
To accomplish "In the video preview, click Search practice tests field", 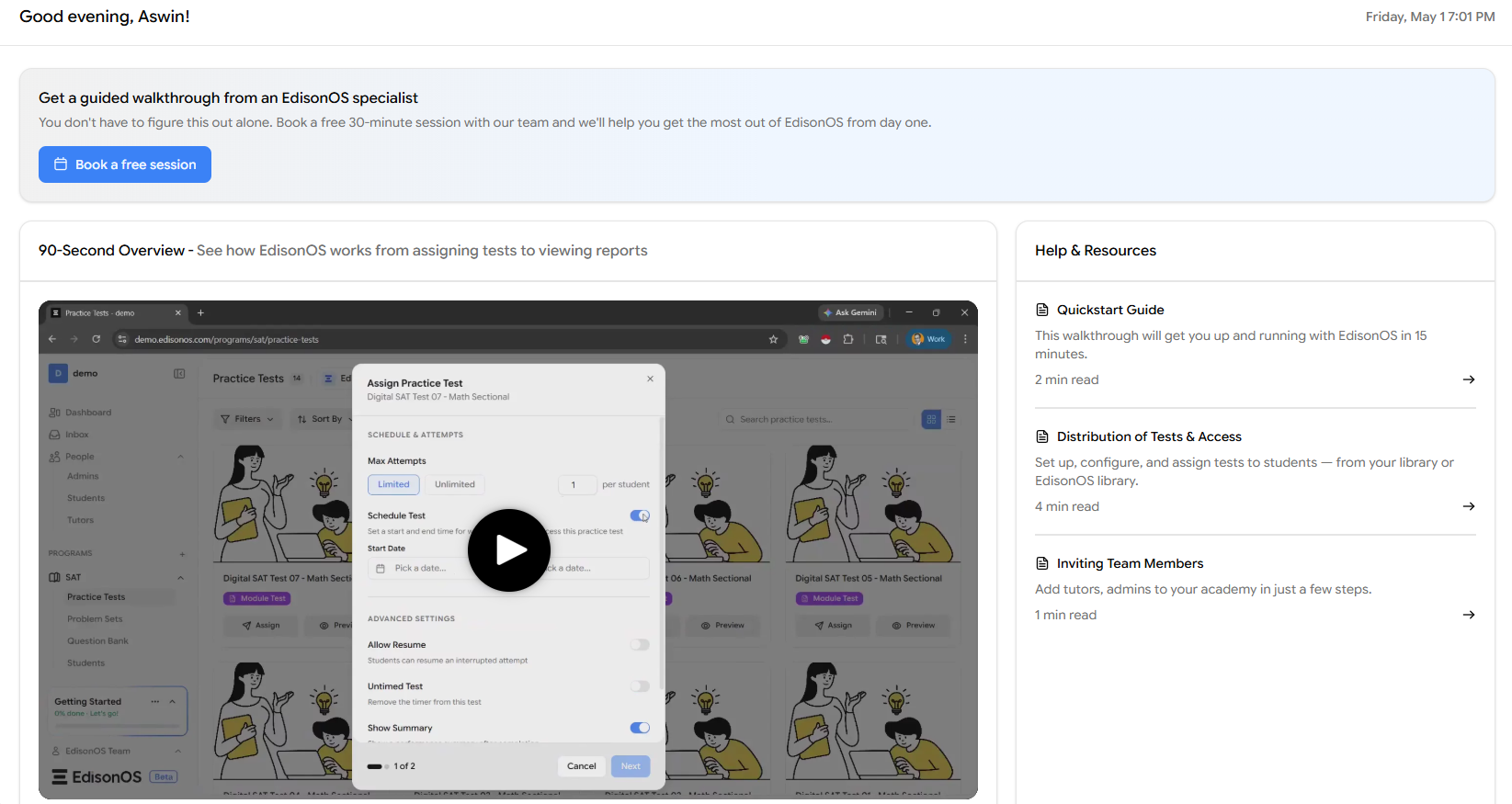I will coord(814,420).
